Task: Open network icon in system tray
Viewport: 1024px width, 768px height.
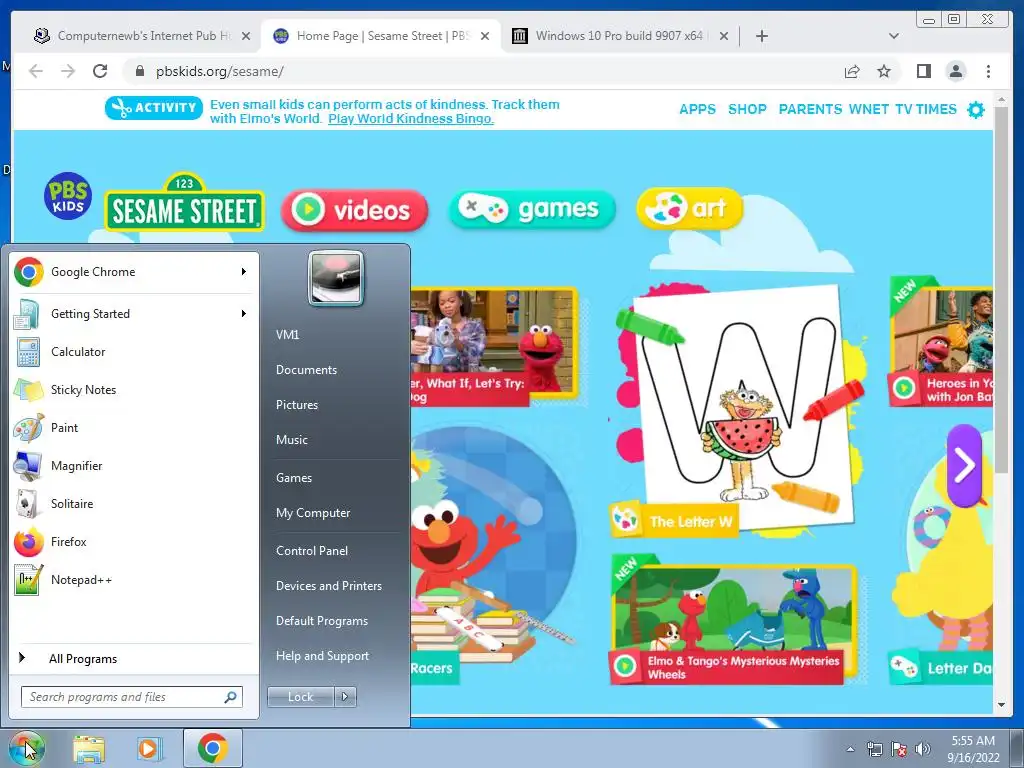Action: coord(874,749)
